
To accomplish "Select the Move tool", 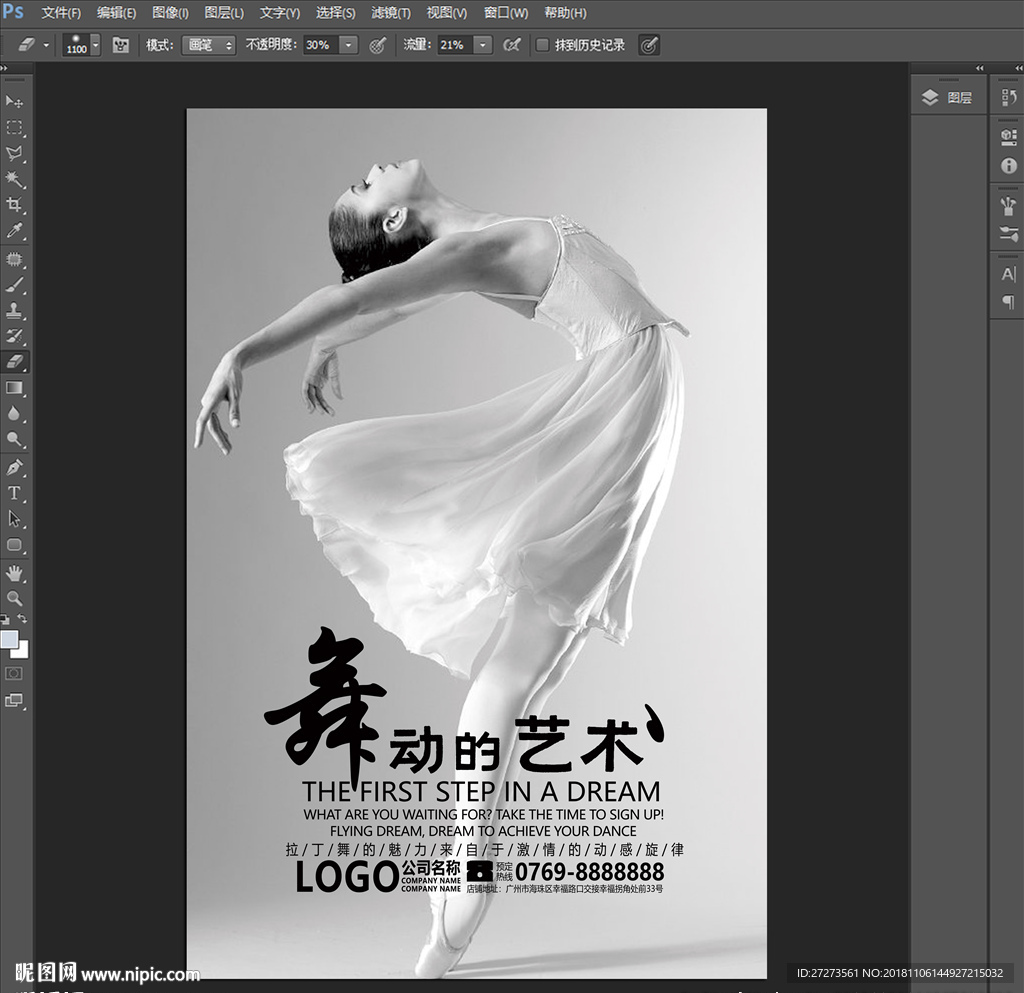I will click(15, 102).
